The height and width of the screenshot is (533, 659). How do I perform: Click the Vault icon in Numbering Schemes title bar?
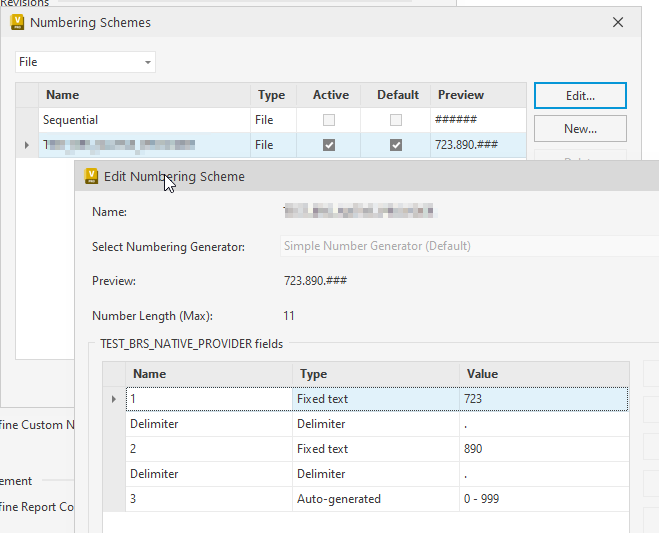click(x=17, y=21)
